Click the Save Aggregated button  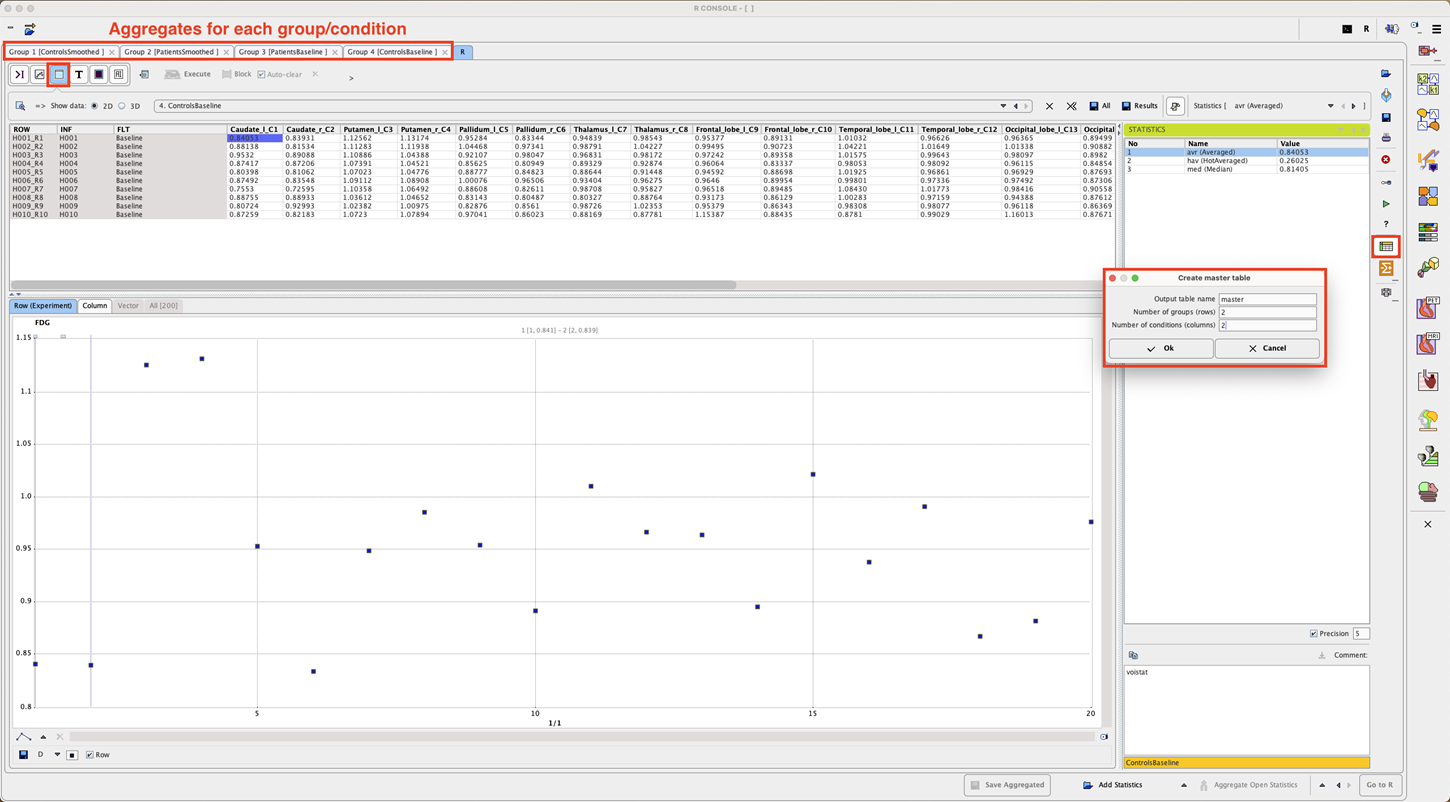coord(1007,785)
